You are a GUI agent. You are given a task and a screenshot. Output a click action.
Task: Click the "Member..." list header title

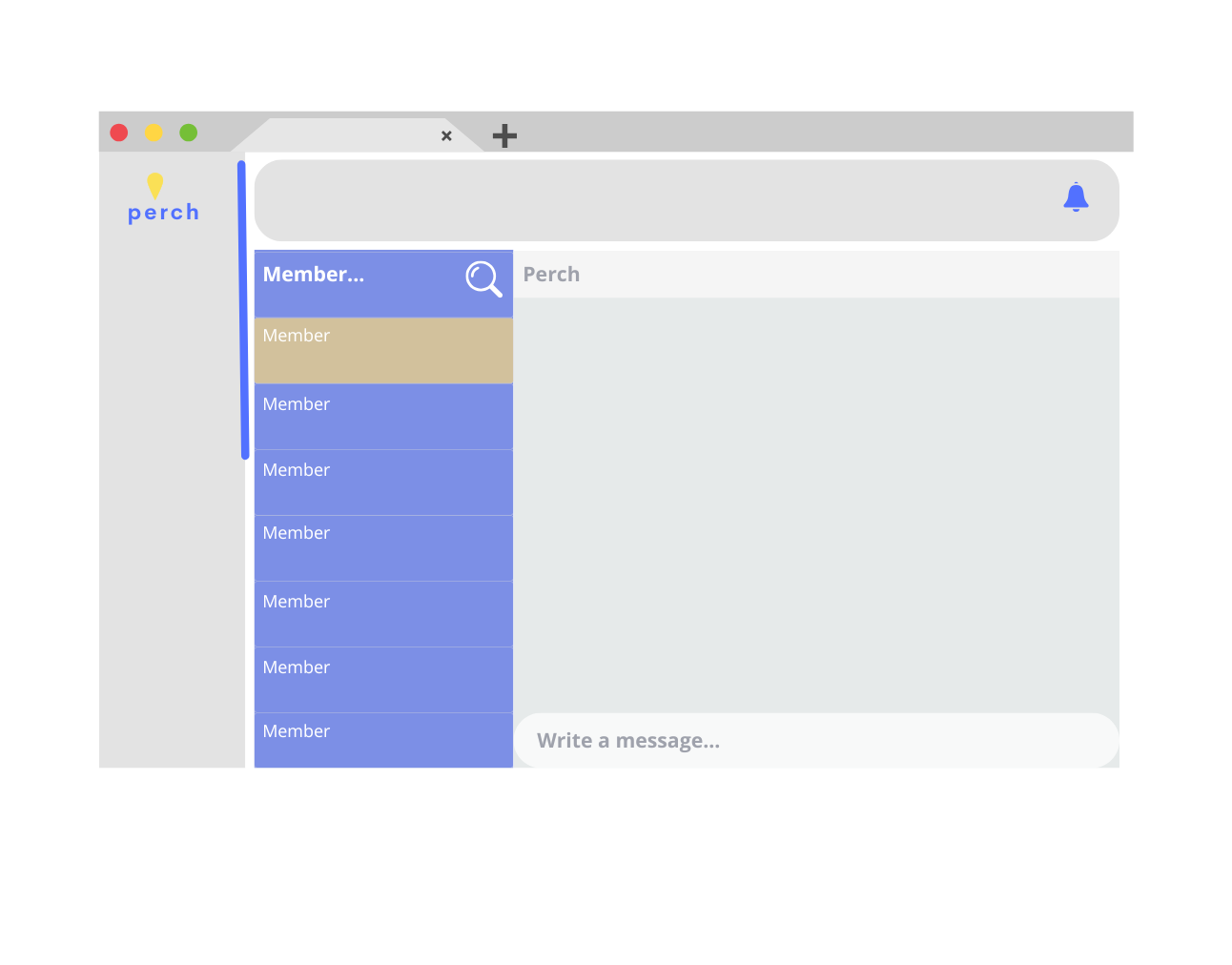pos(314,275)
